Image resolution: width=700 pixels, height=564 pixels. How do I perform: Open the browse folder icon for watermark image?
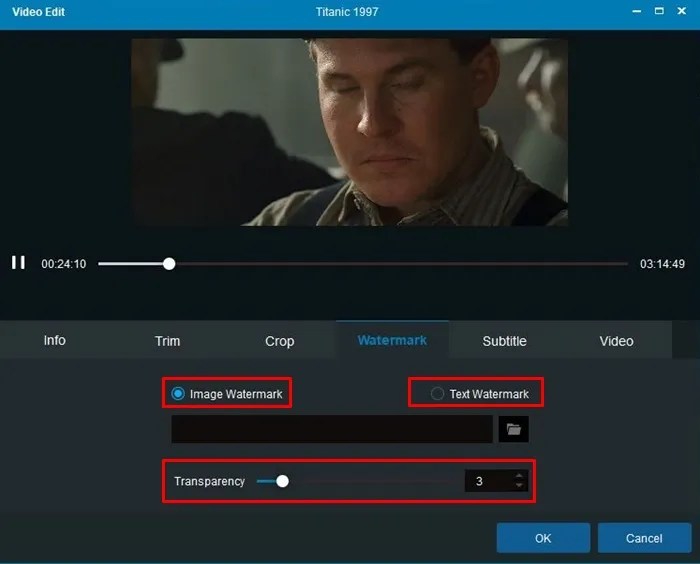click(513, 429)
